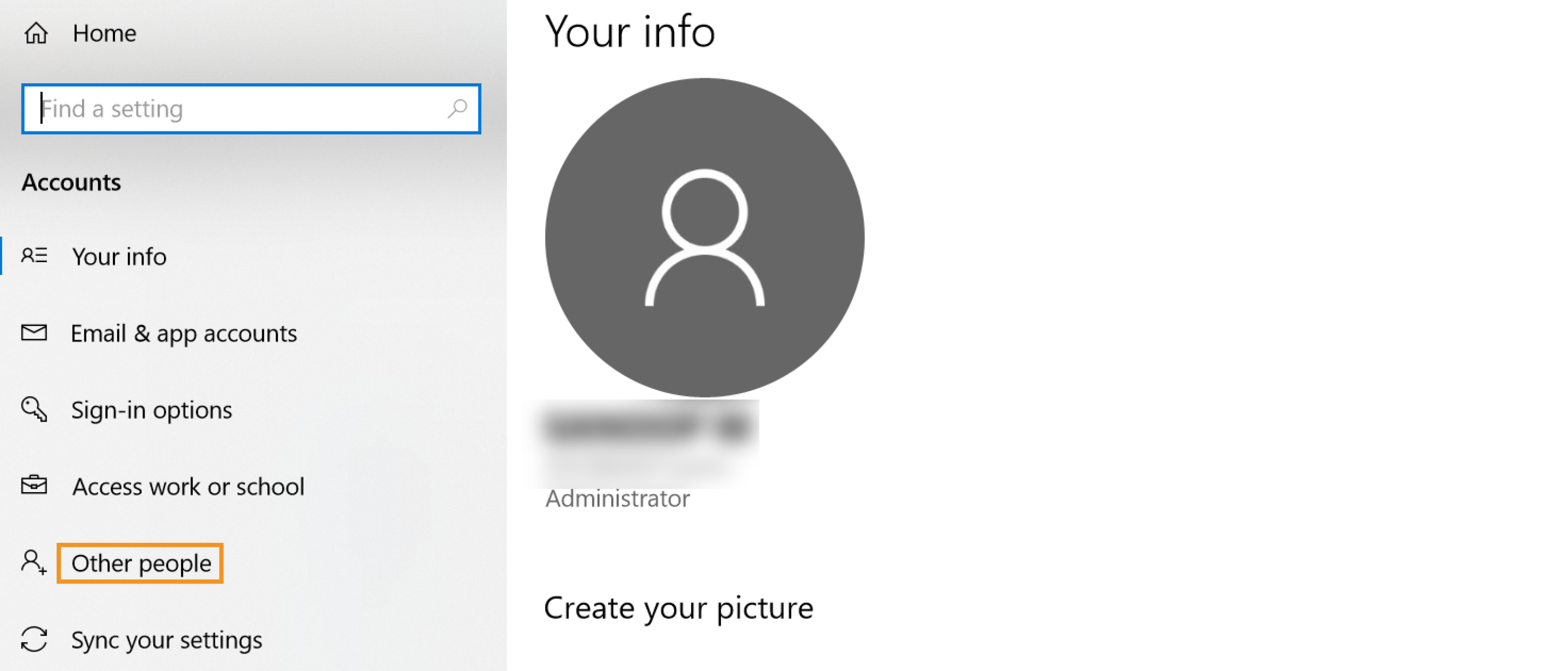The height and width of the screenshot is (671, 1568).
Task: Open Sign-in options page
Action: [152, 410]
